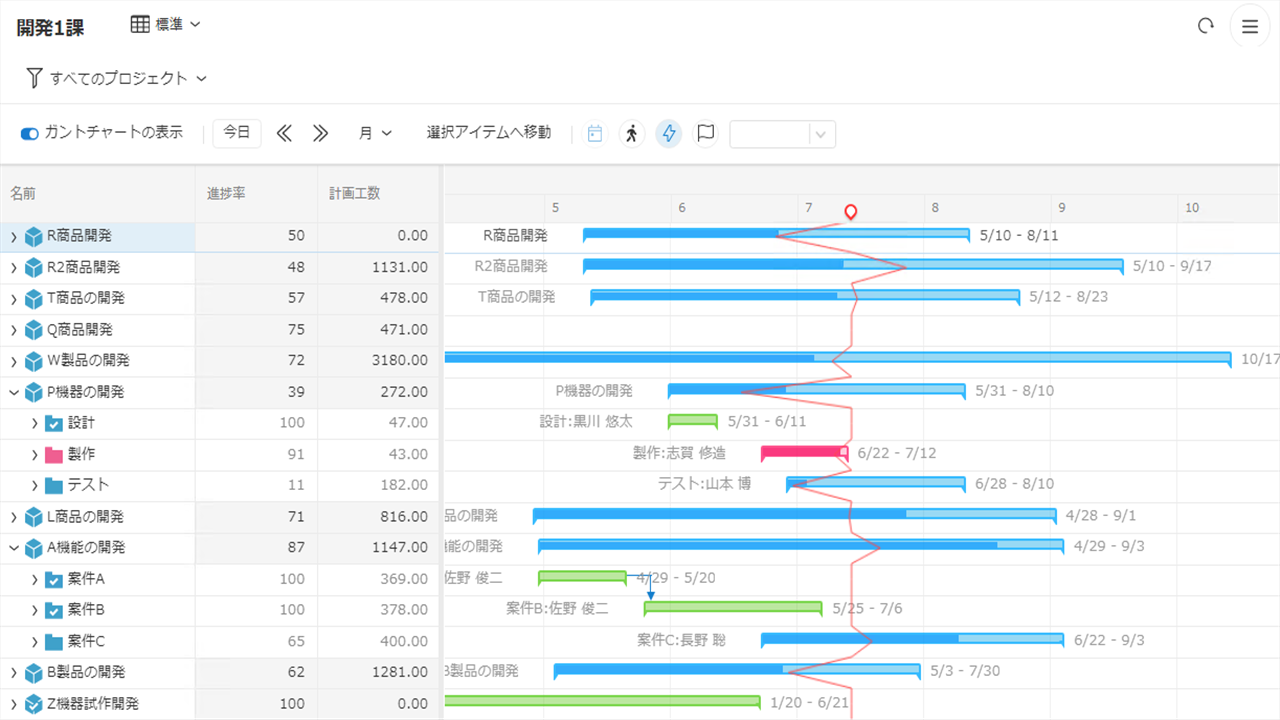Click the 今日 button
This screenshot has width=1280, height=720.
(x=237, y=133)
